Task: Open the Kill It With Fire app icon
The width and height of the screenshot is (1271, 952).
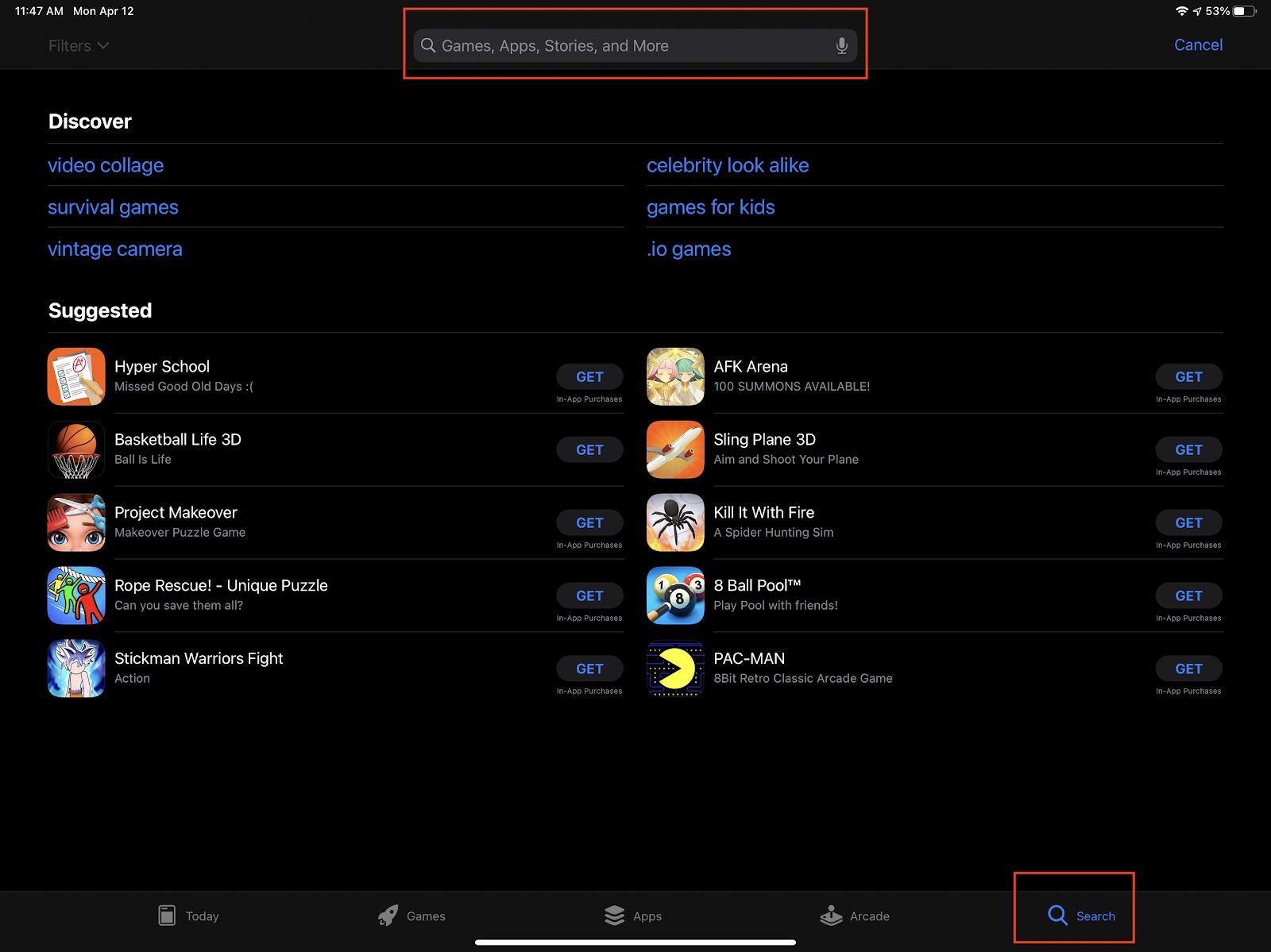Action: pos(675,522)
